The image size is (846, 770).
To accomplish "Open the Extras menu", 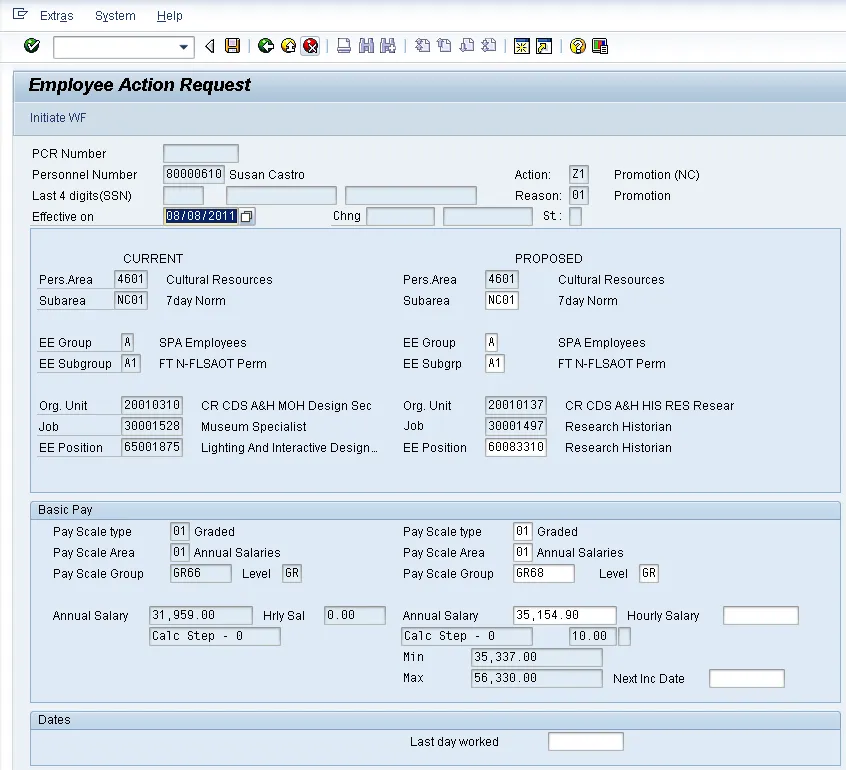I will (x=56, y=16).
